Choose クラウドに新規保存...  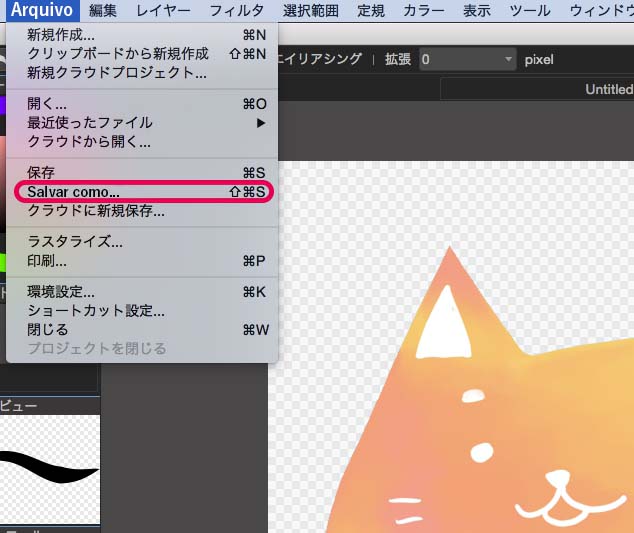pyautogui.click(x=142, y=211)
